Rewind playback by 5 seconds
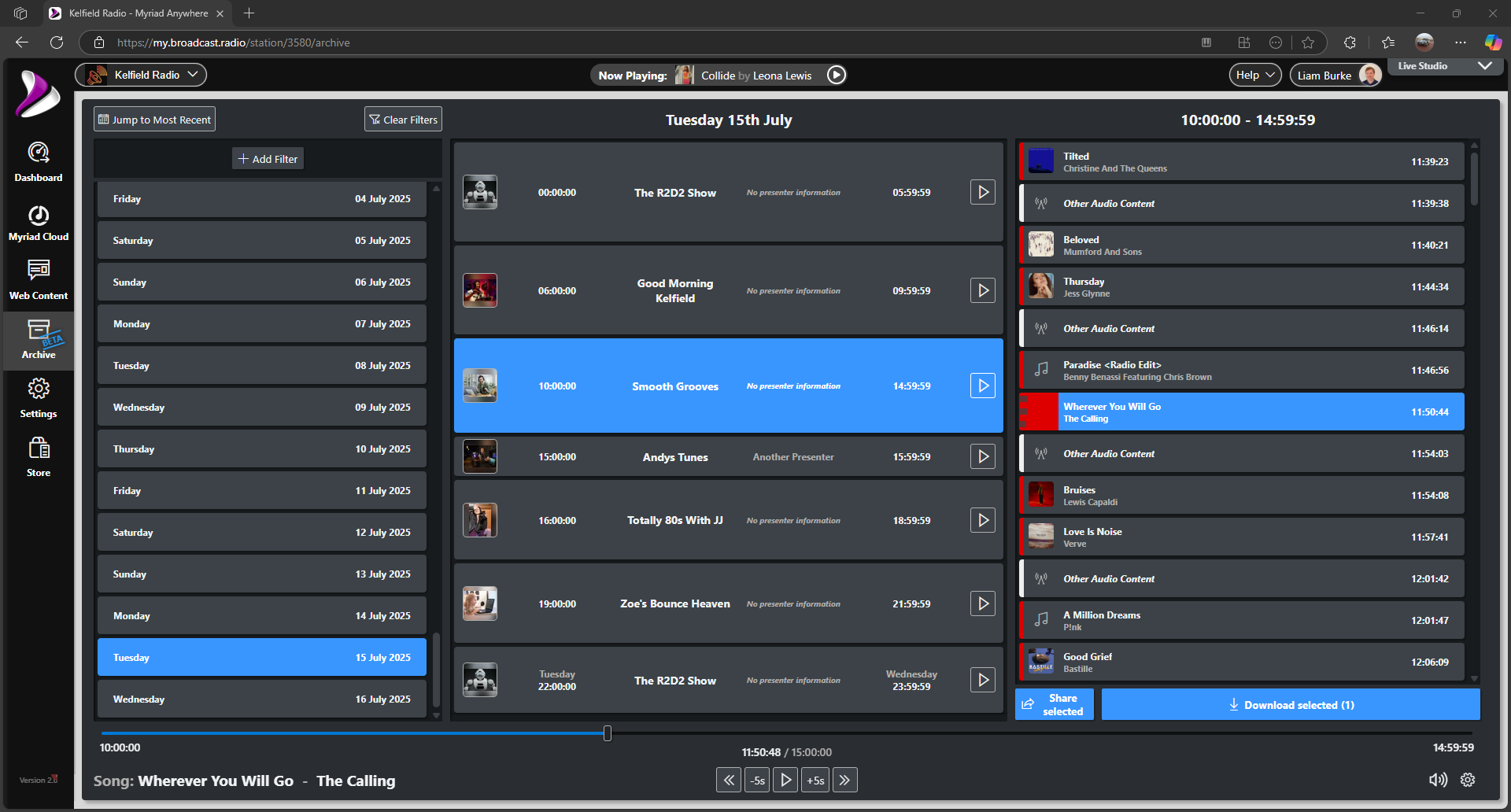 (x=757, y=780)
